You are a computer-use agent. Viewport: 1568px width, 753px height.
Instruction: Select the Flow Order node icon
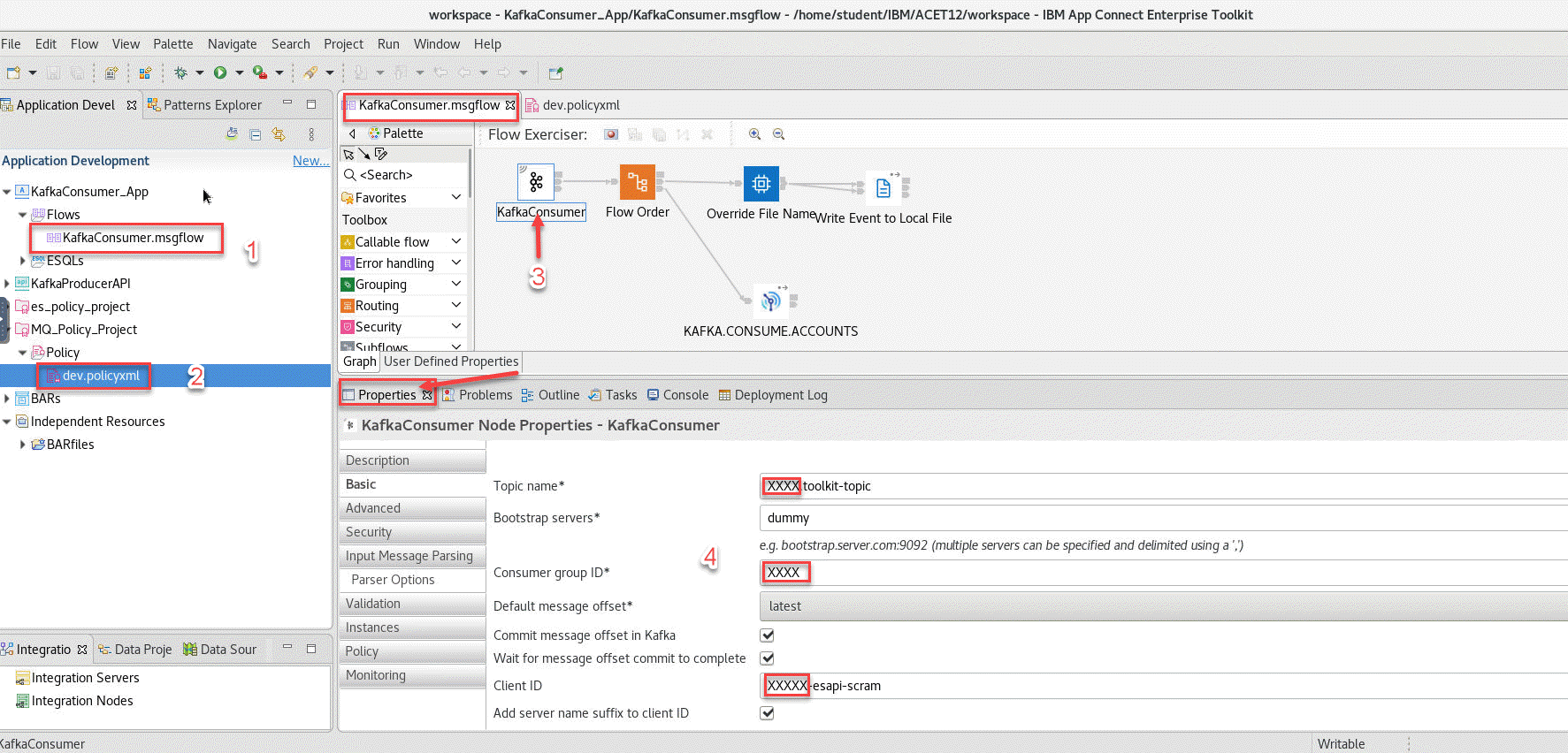637,182
